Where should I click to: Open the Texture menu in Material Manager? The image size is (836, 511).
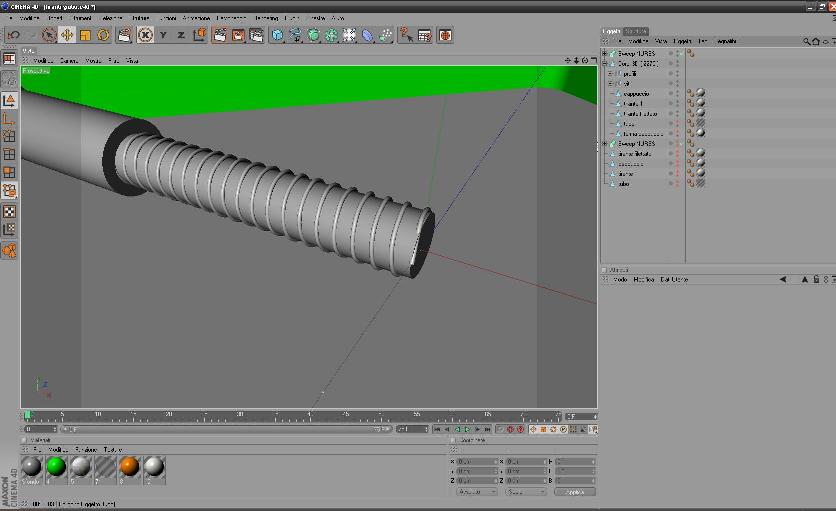112,450
